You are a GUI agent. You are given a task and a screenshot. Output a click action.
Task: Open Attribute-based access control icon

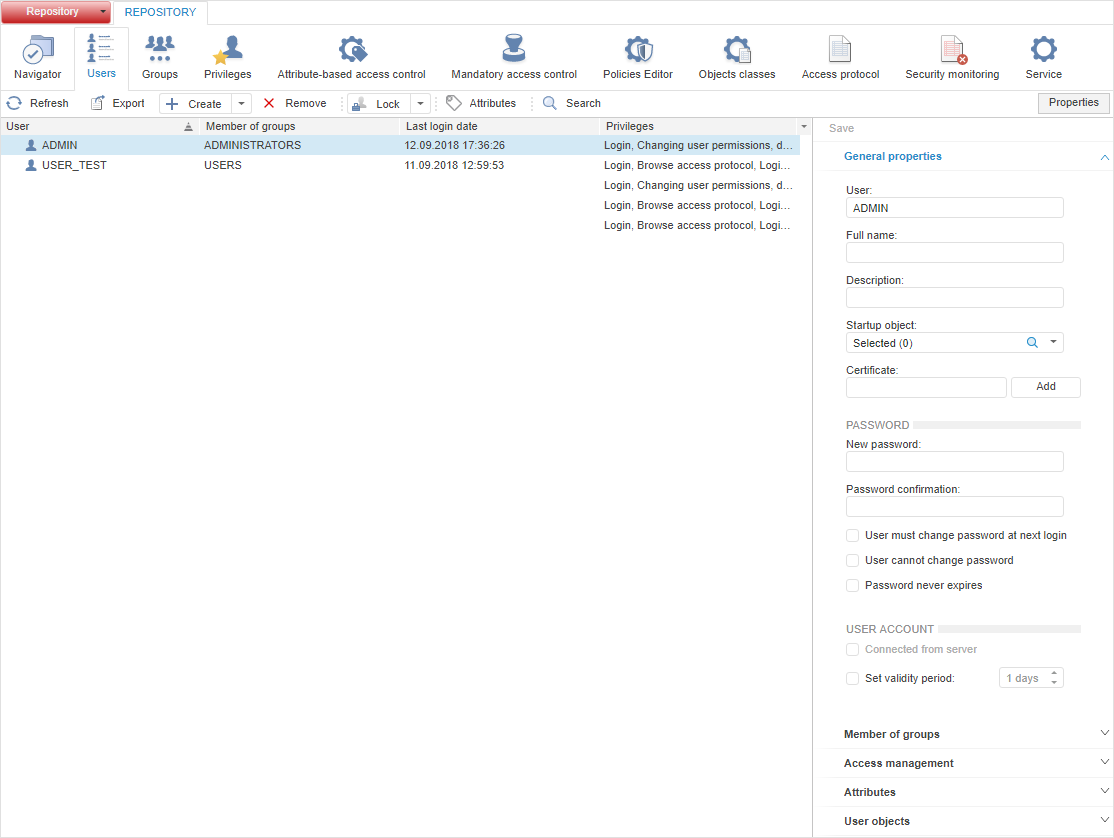pyautogui.click(x=352, y=50)
